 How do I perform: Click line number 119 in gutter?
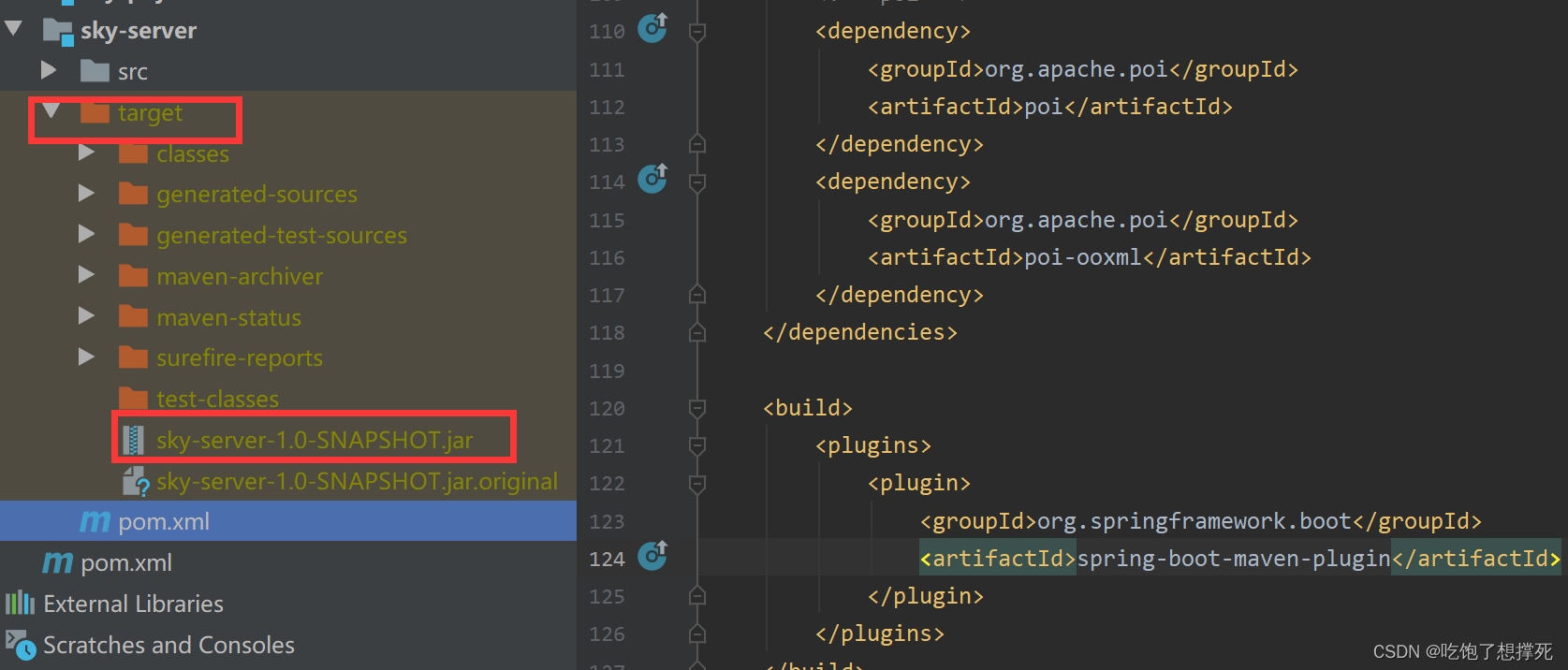(607, 371)
